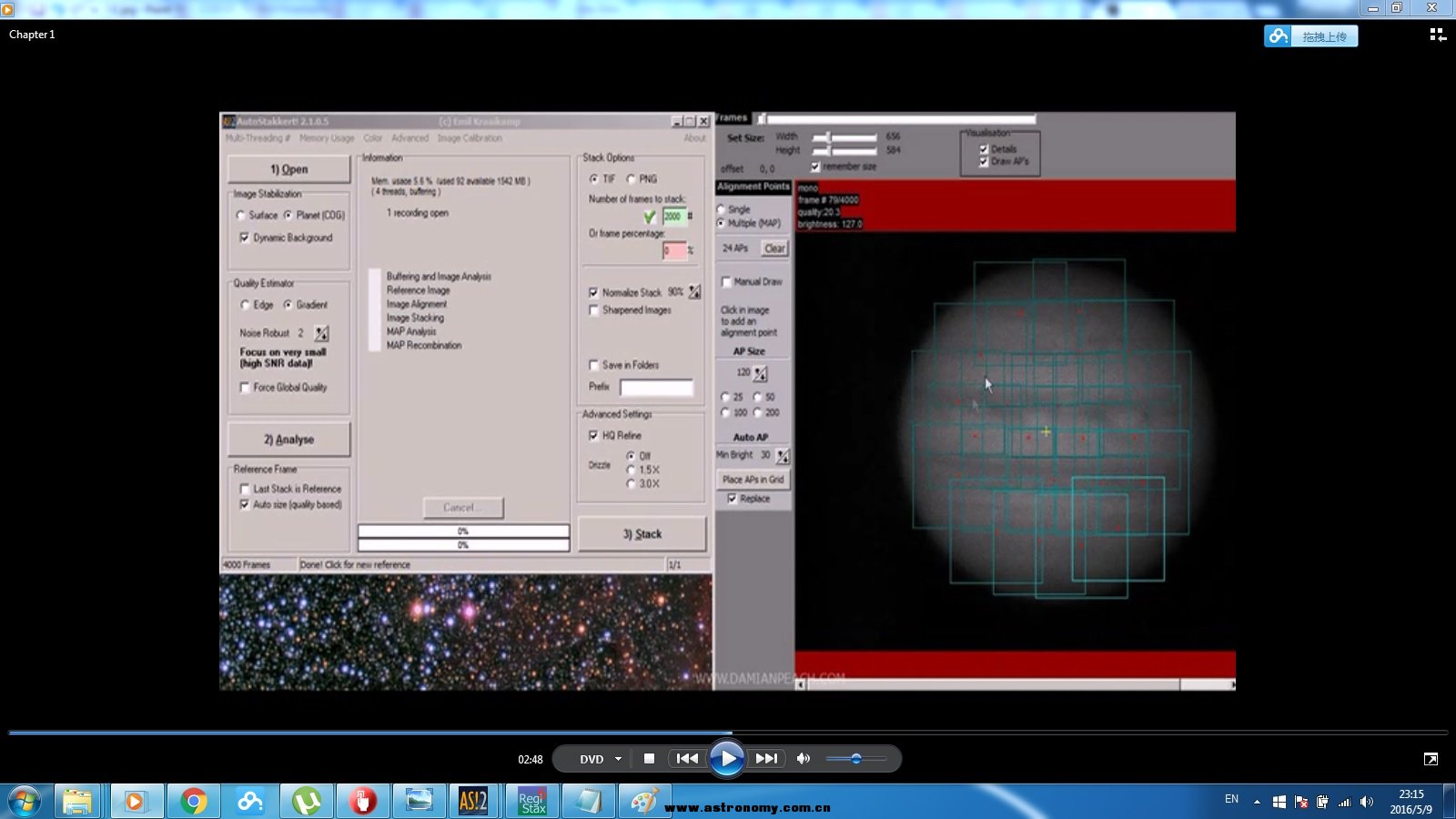Toggle Auto size (quality based)
1456x819 pixels.
point(244,504)
